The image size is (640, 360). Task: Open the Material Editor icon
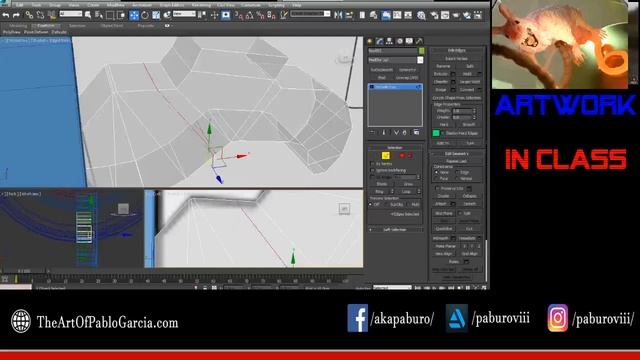421,16
